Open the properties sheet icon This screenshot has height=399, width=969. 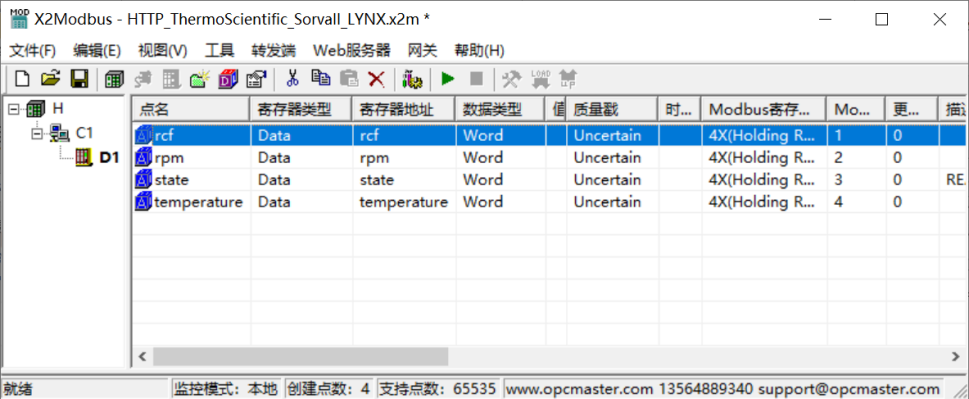tap(256, 78)
